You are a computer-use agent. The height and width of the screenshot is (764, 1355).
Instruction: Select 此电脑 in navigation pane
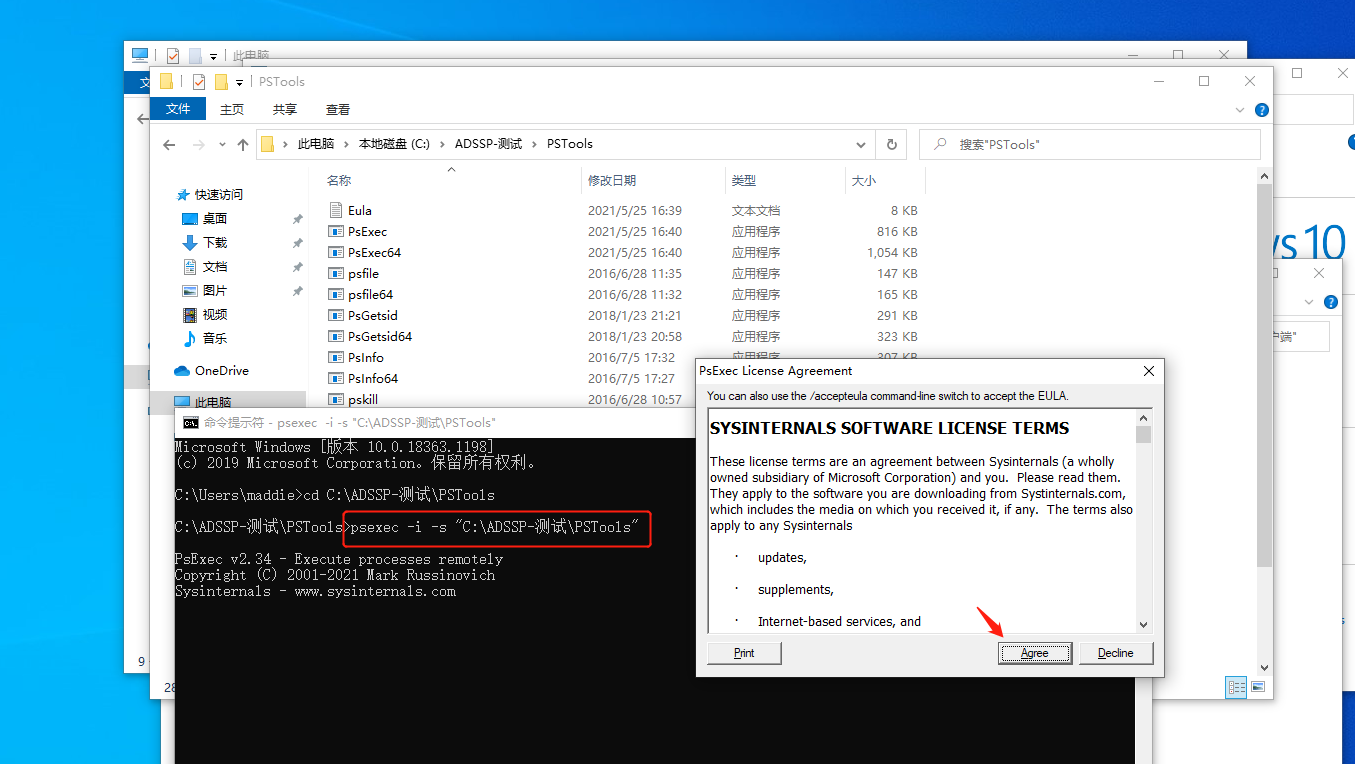212,401
